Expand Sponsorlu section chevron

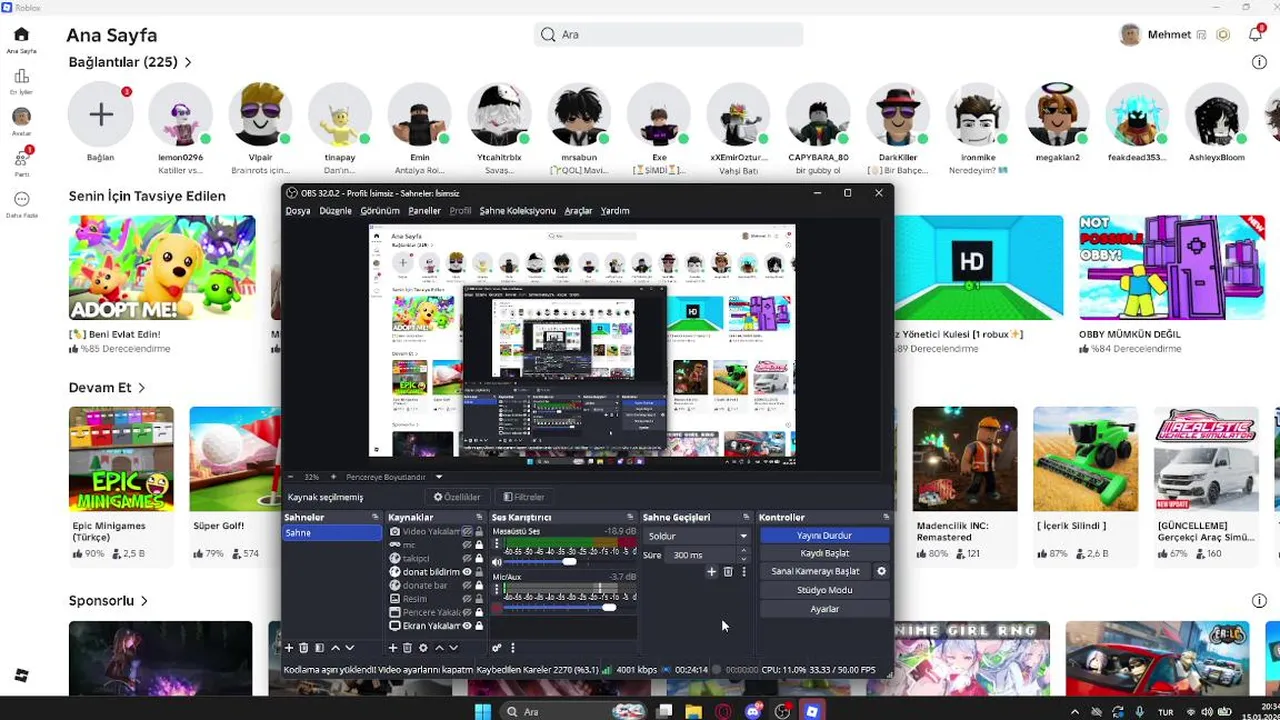[144, 601]
